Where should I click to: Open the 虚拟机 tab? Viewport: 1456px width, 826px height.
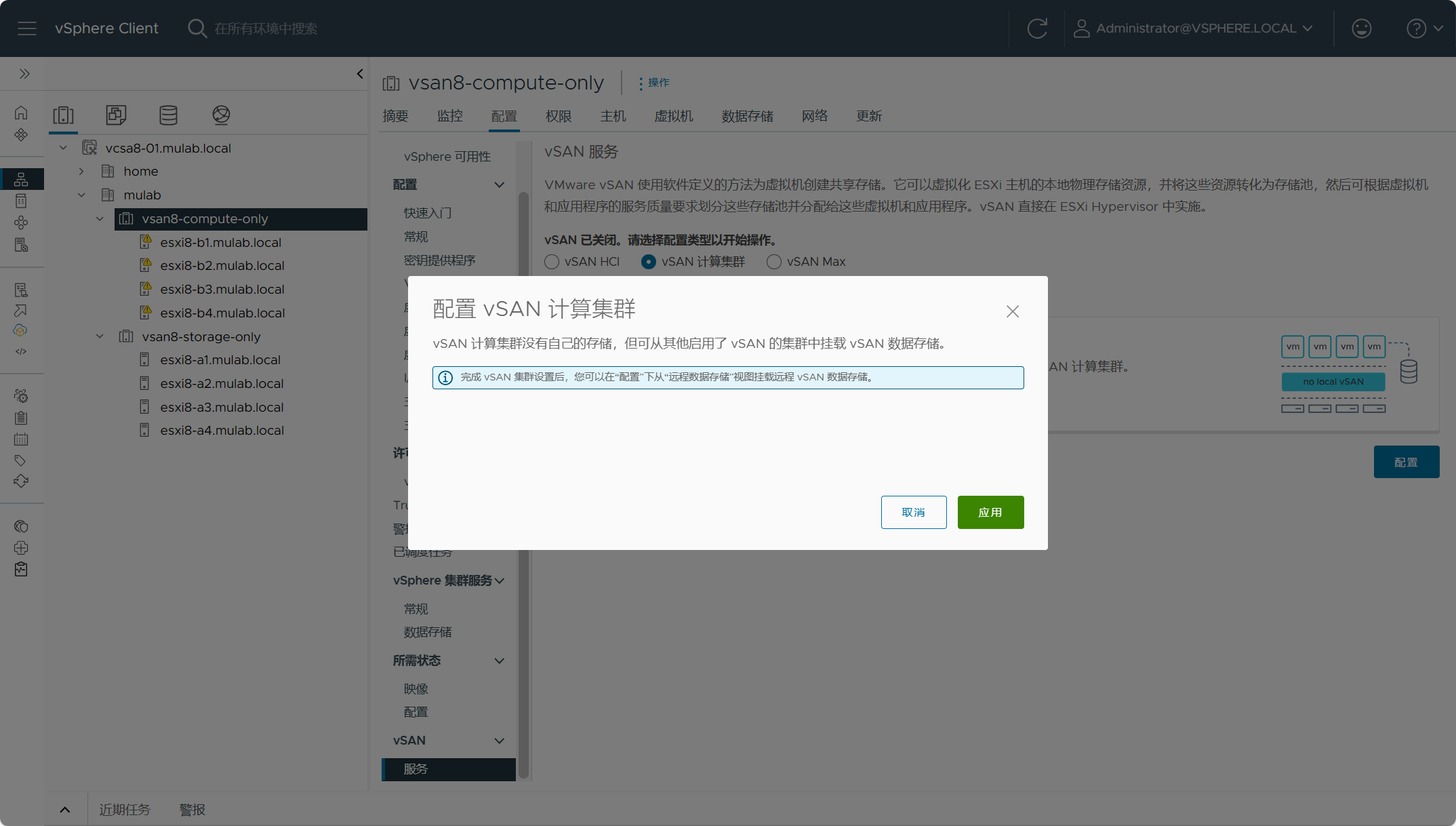(x=674, y=116)
